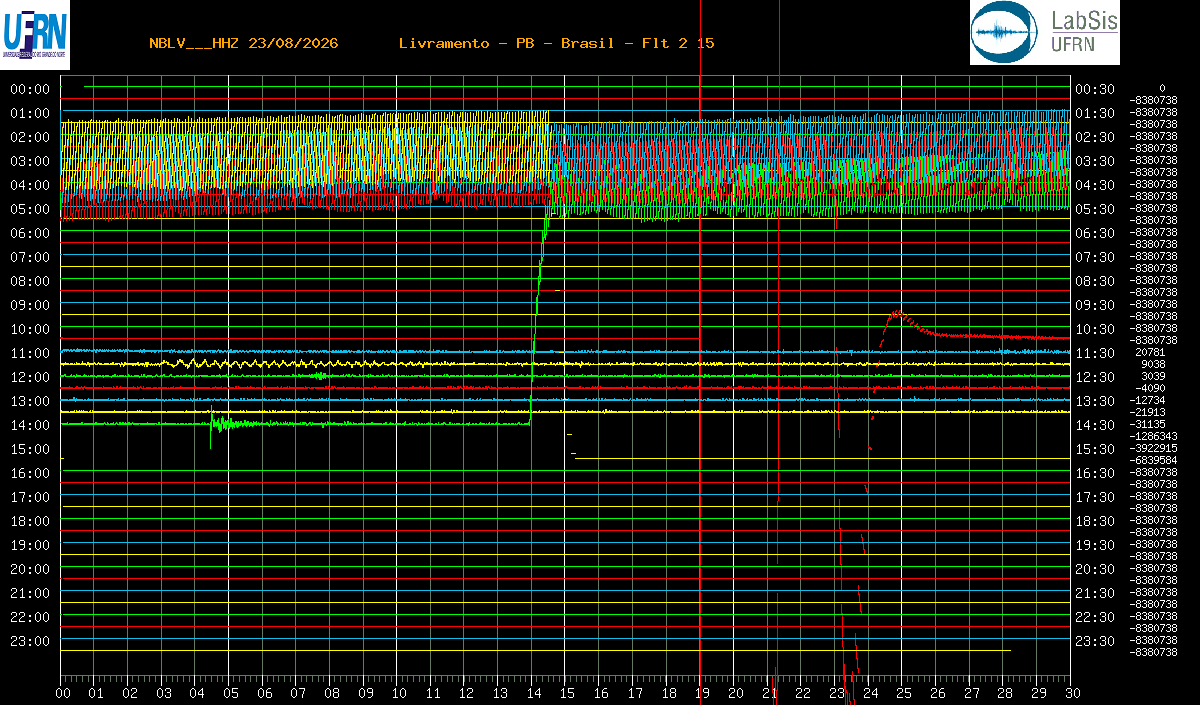Click the 08:30 half-hour label

(1094, 281)
